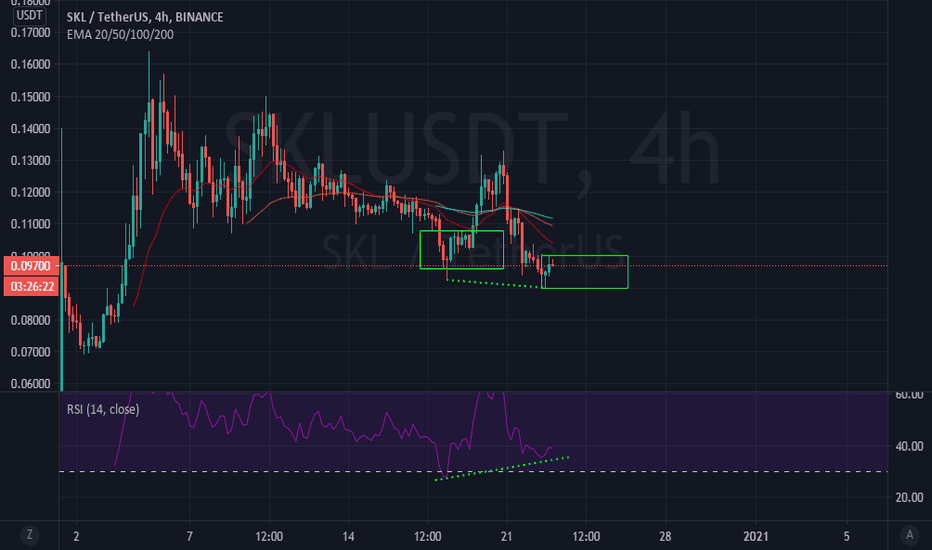Click the 0.13000 price axis label
932x550 pixels.
30,161
